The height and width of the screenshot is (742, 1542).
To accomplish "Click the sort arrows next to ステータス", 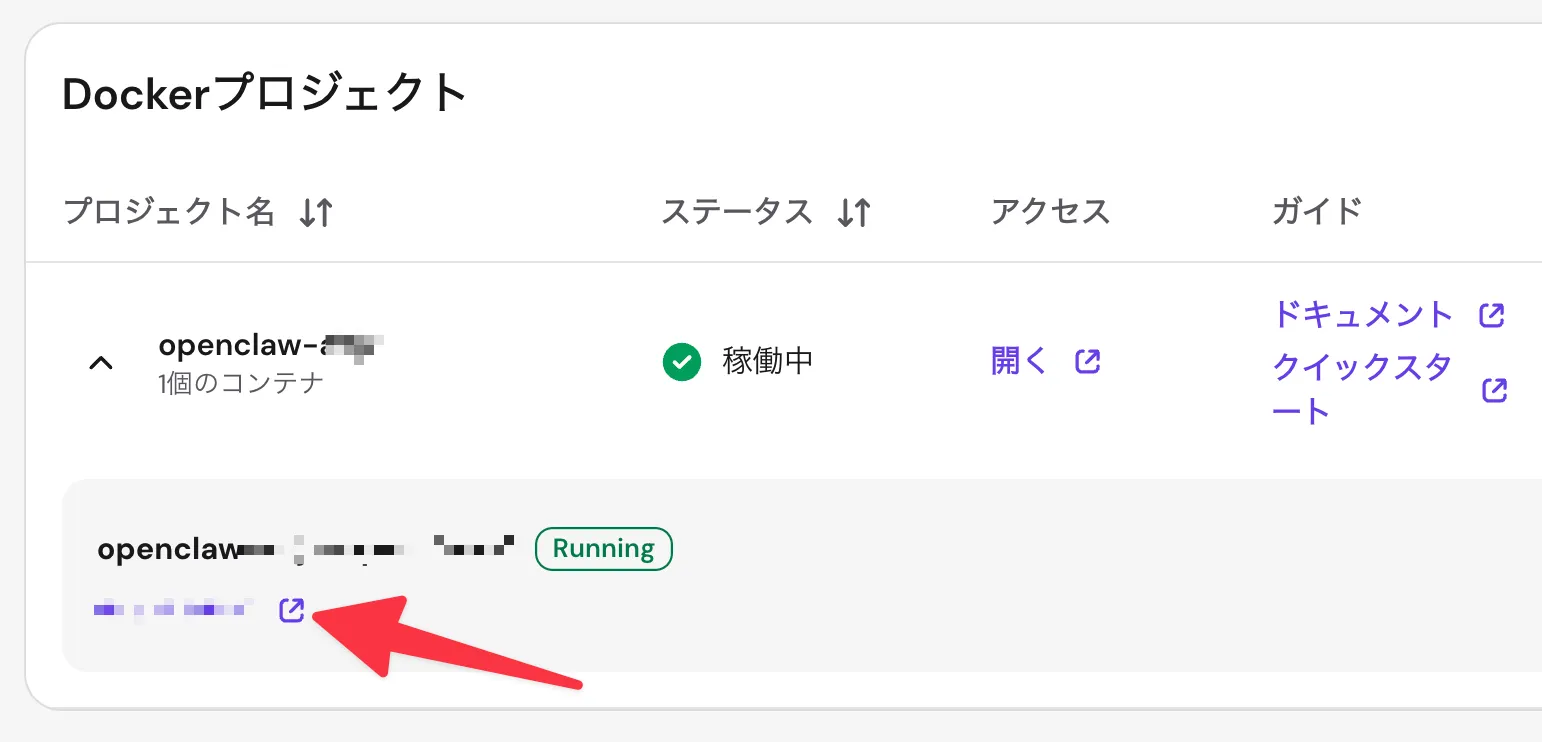I will pos(855,211).
